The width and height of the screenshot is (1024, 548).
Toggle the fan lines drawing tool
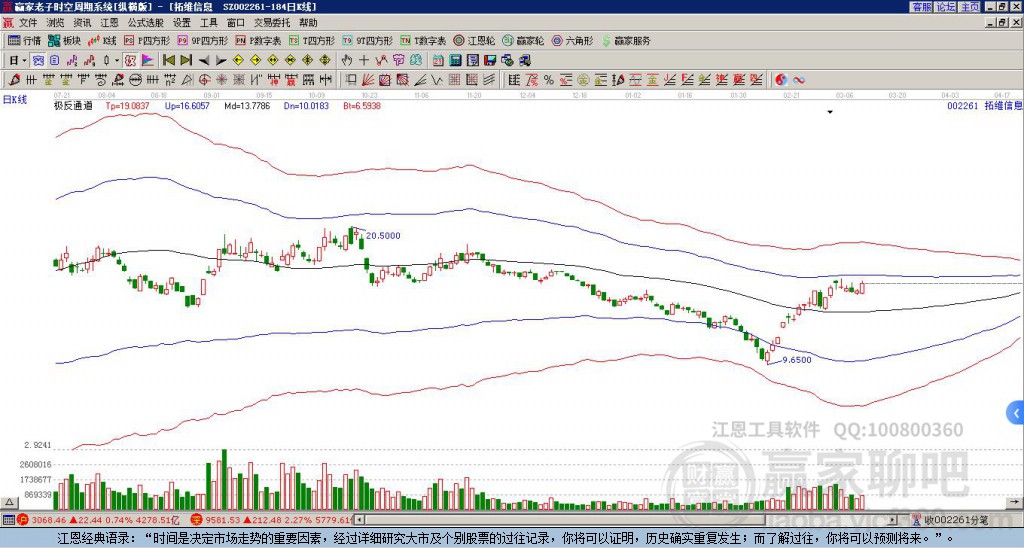[x=368, y=80]
